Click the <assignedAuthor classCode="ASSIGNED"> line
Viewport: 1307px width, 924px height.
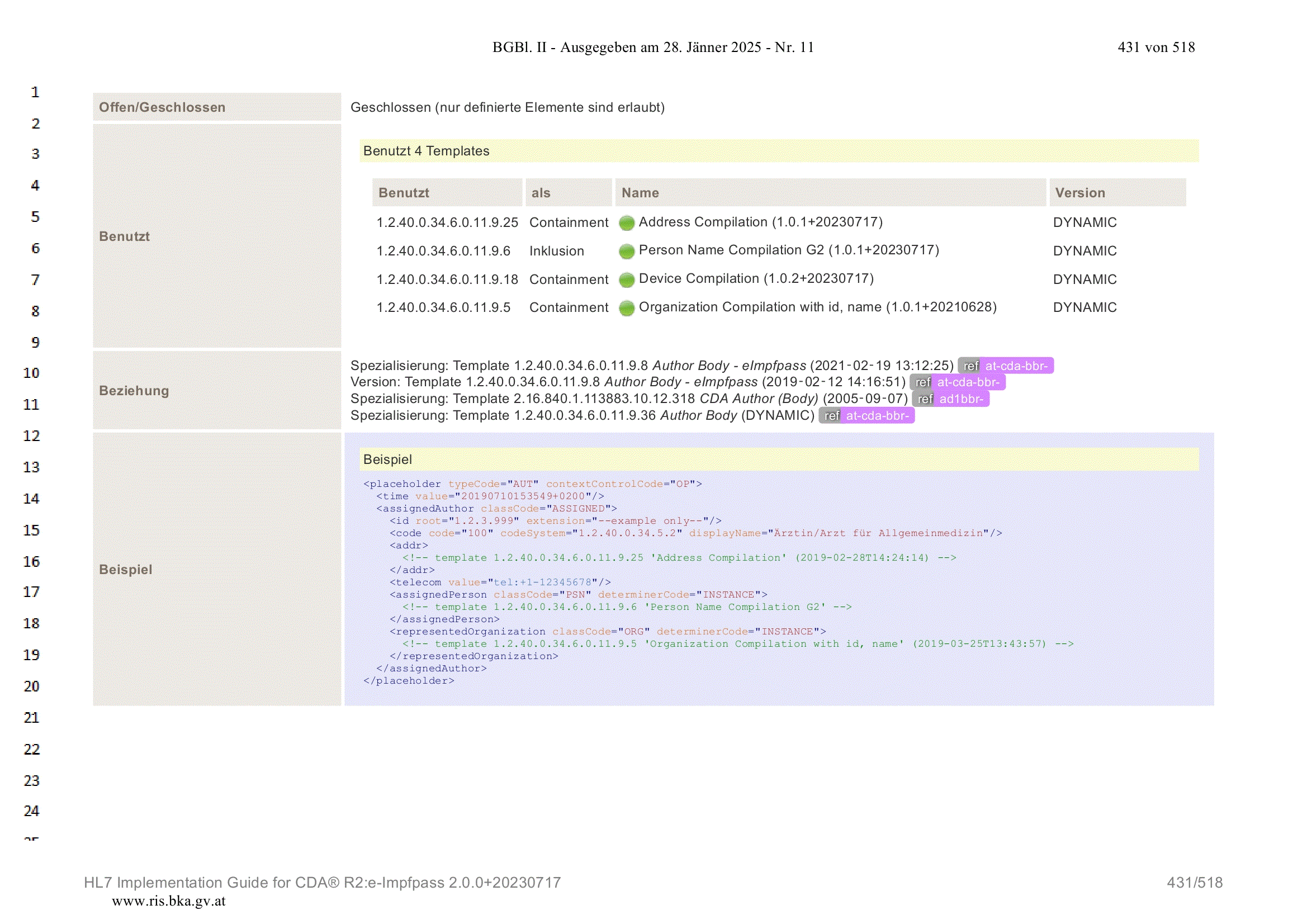496,509
